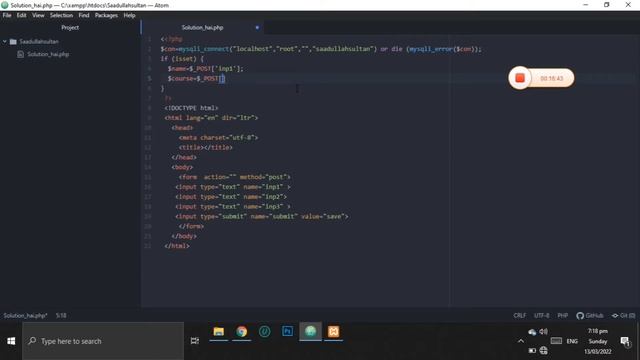Click the Solution_hai.php name in status bar

pyautogui.click(x=25, y=316)
